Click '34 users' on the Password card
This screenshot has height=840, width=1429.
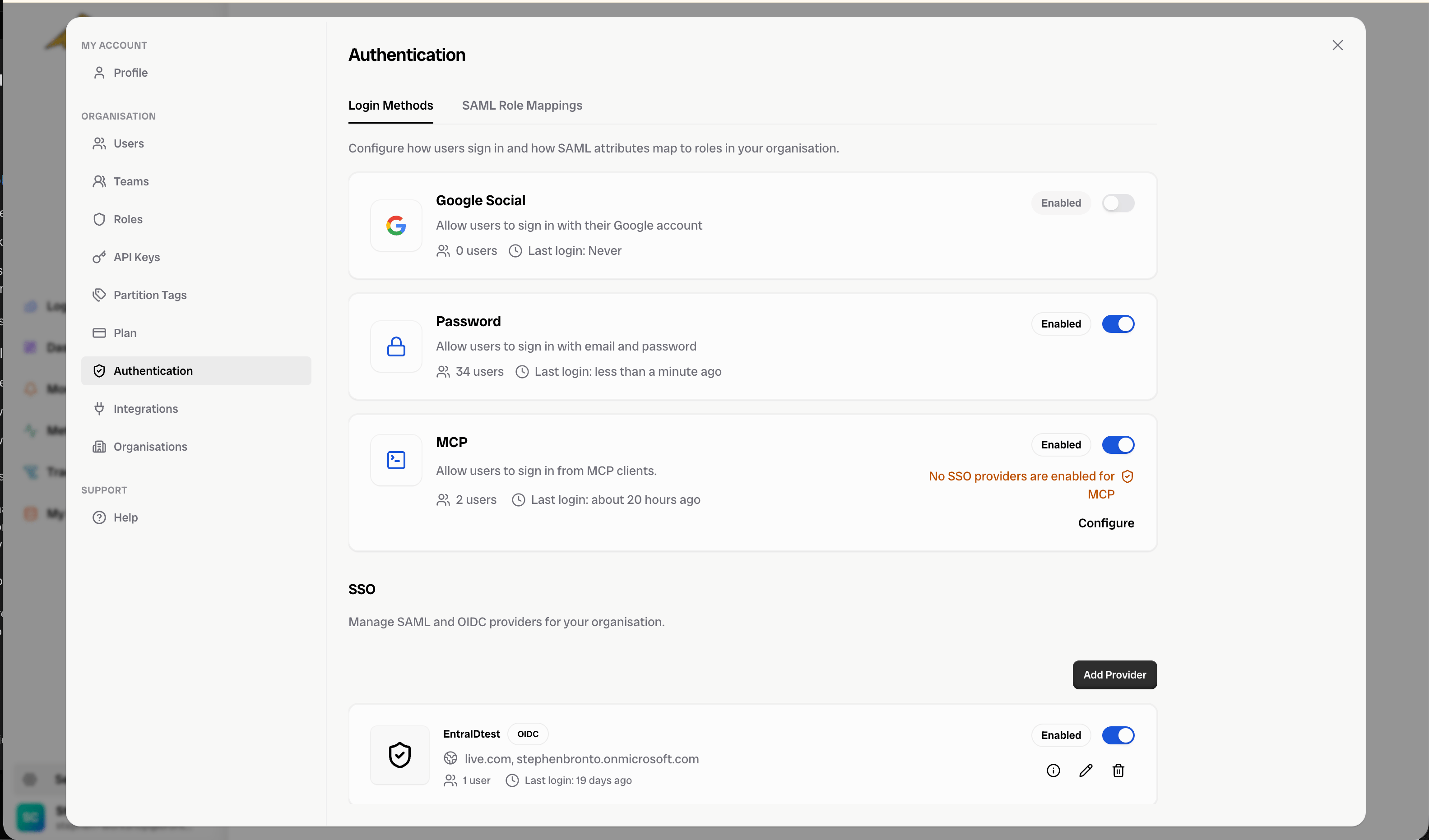pos(480,372)
